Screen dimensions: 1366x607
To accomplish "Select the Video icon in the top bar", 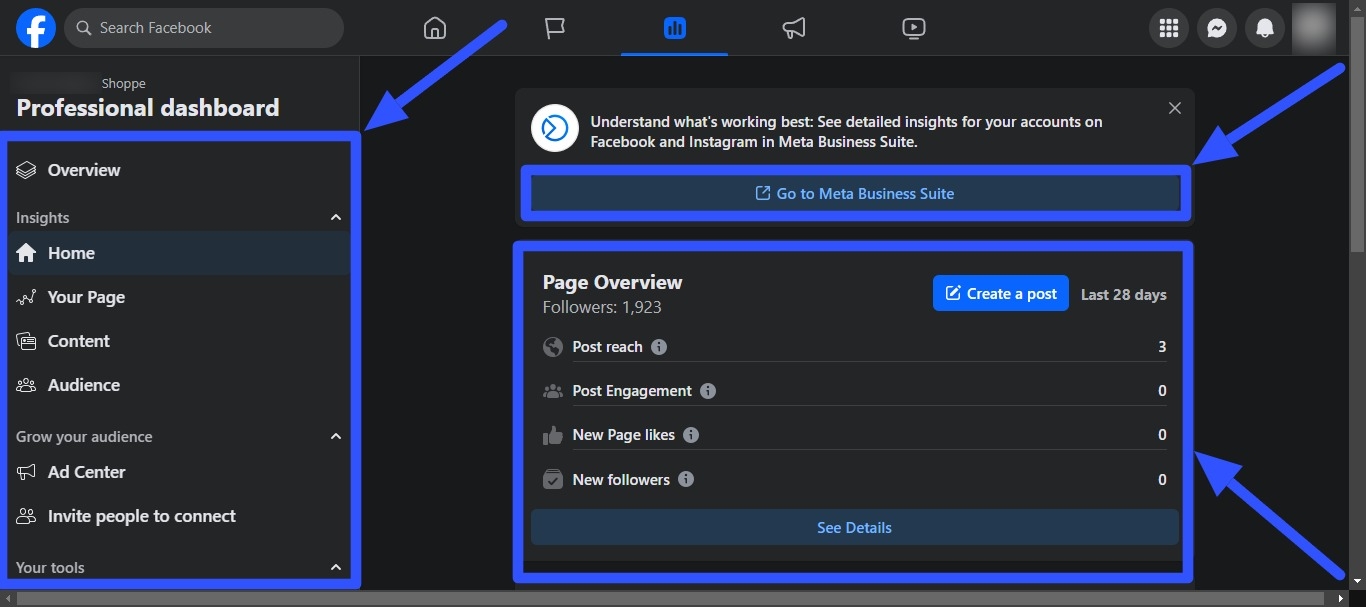I will 913,28.
